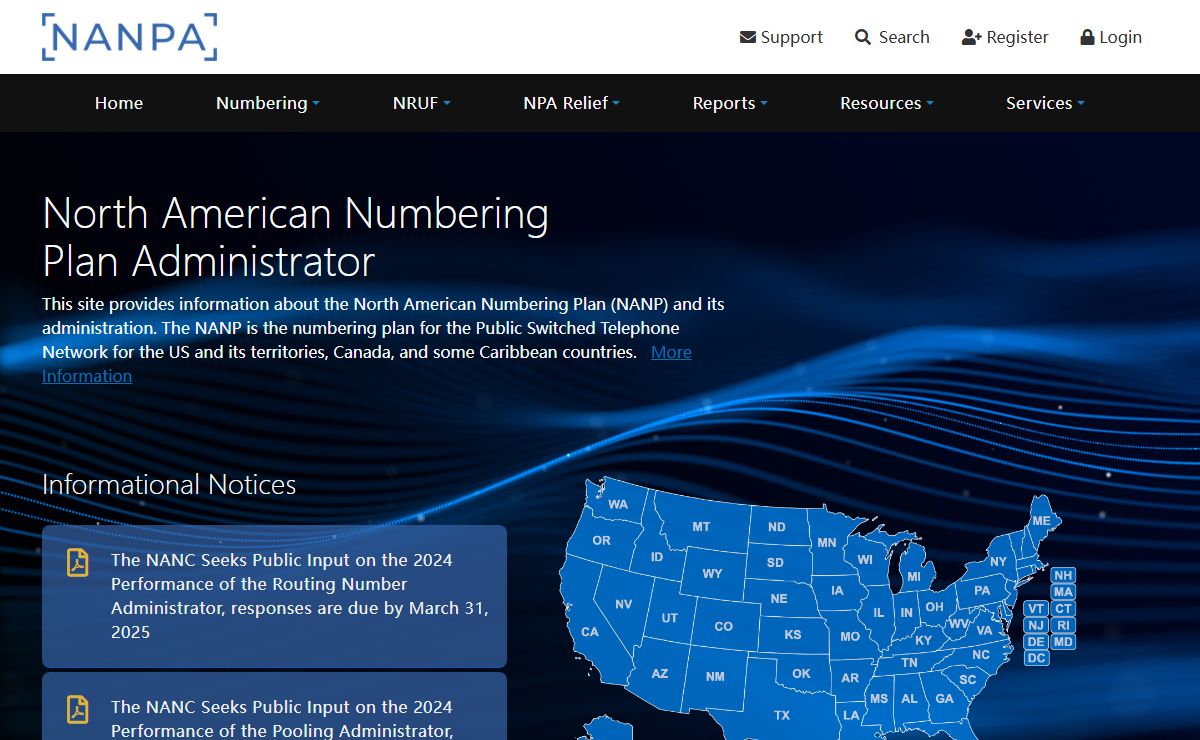This screenshot has width=1200, height=740.
Task: Expand the NRUF dropdown menu
Action: [422, 103]
